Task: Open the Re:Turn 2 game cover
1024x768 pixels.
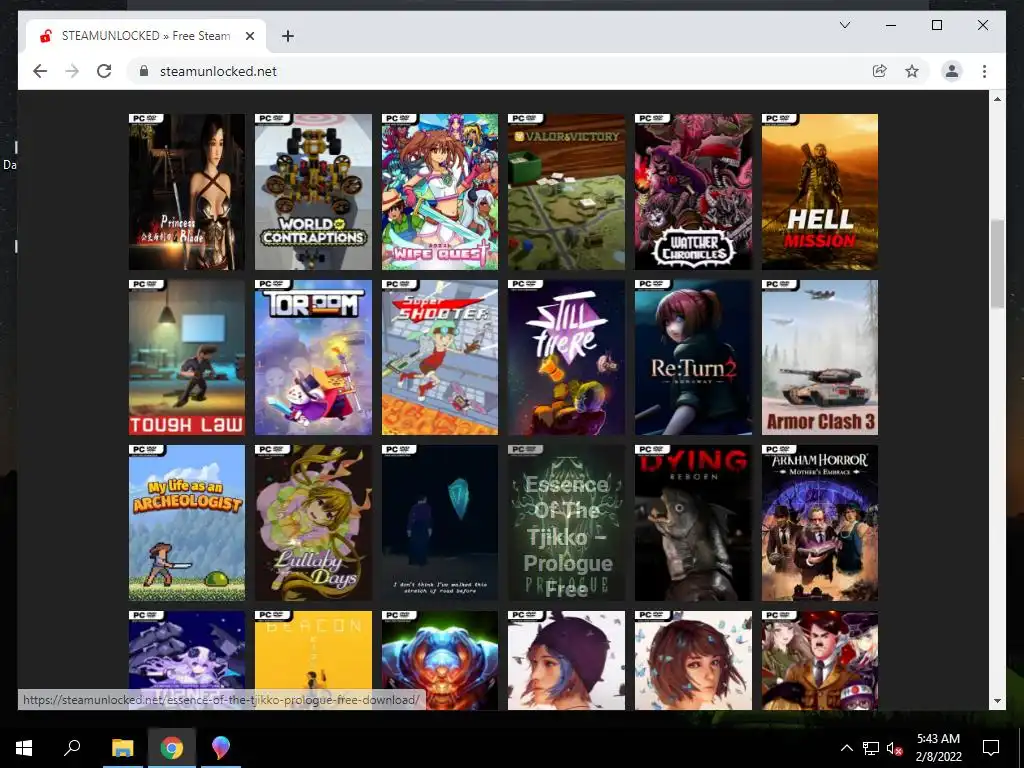Action: click(x=693, y=357)
